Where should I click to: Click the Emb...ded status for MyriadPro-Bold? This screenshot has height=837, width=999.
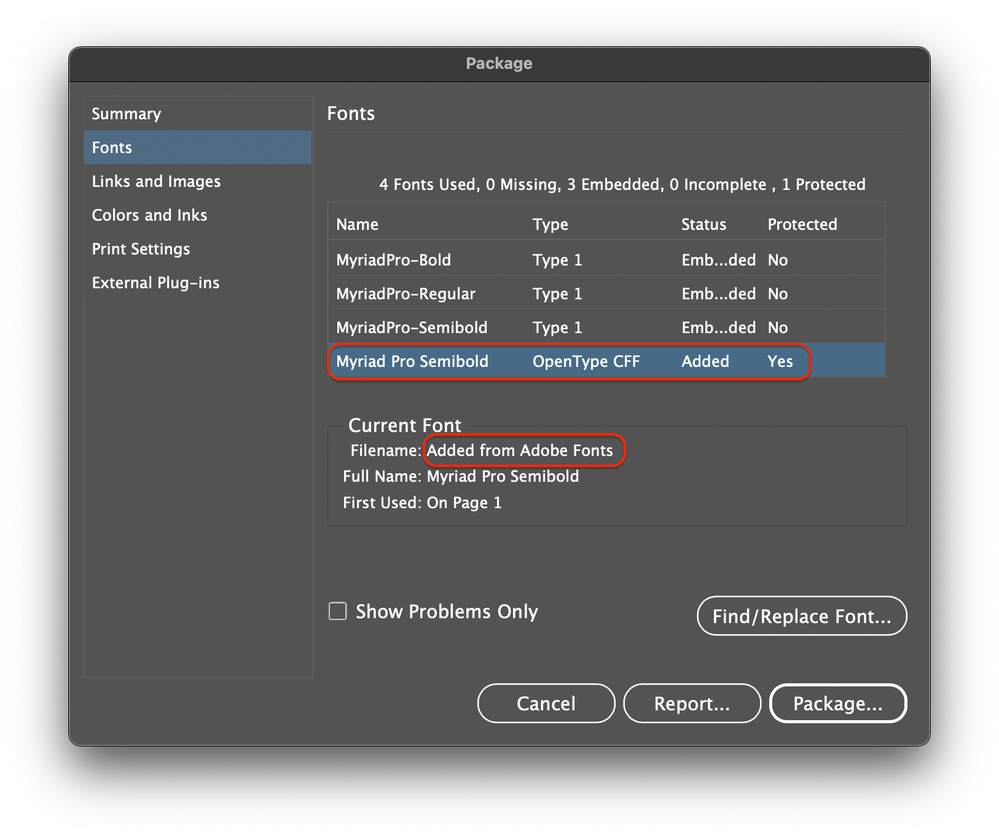(718, 259)
